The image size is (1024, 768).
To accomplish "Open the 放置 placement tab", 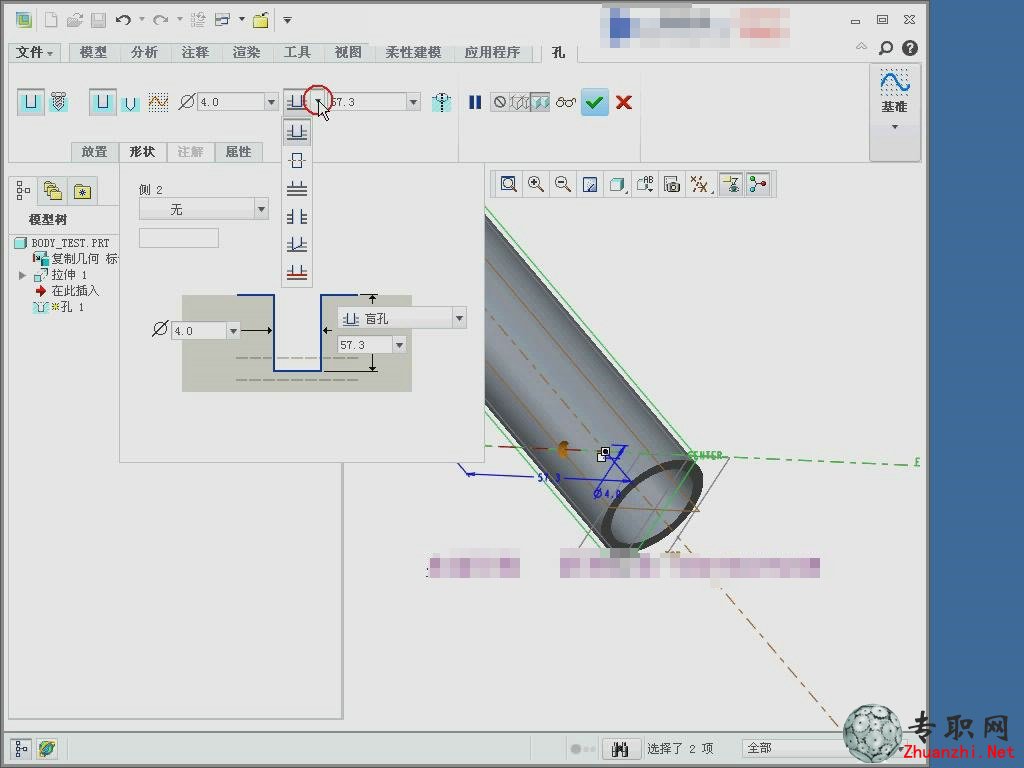I will [95, 152].
